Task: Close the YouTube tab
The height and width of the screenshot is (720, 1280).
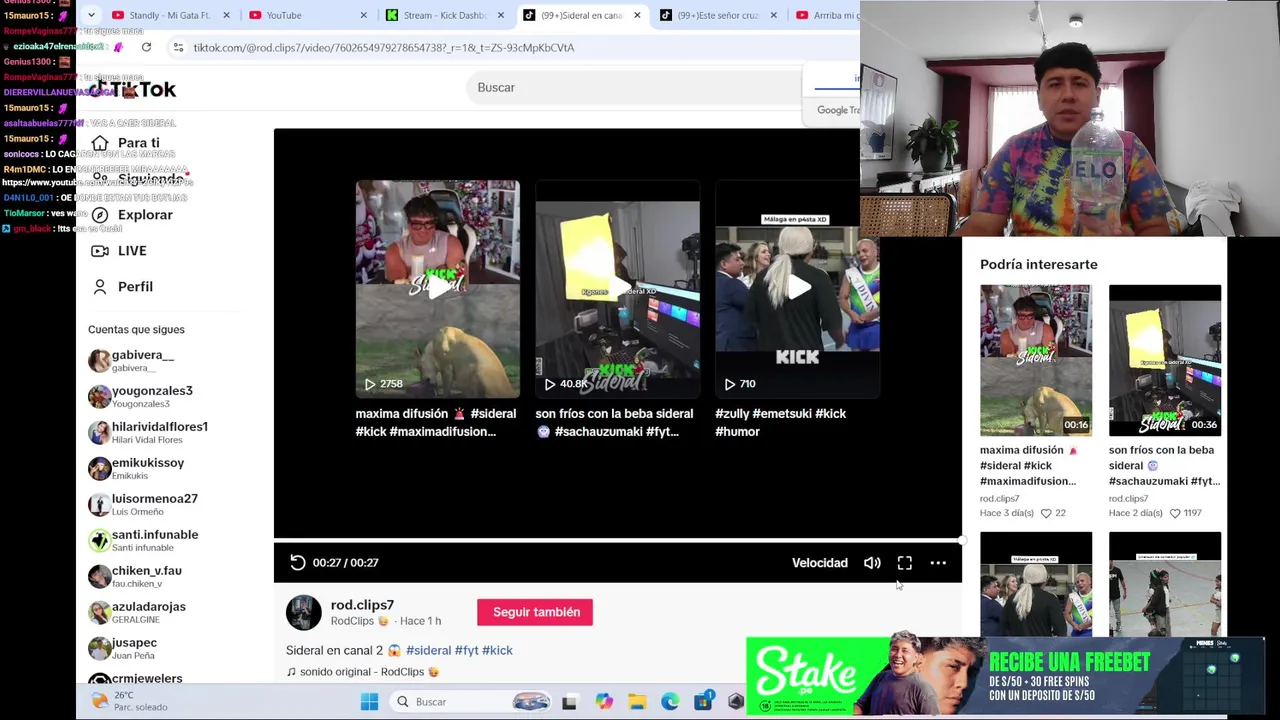Action: point(363,15)
